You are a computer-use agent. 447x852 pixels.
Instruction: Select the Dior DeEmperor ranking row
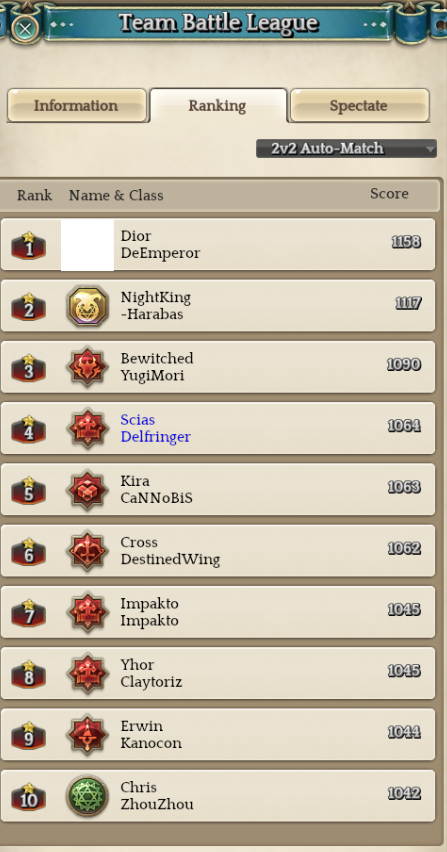218,245
